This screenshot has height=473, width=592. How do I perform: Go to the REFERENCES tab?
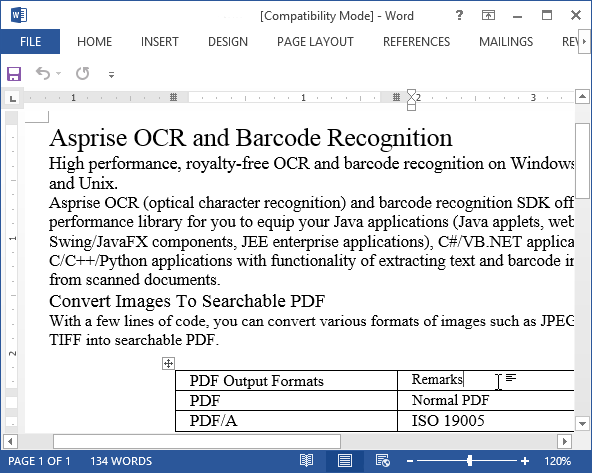416,42
